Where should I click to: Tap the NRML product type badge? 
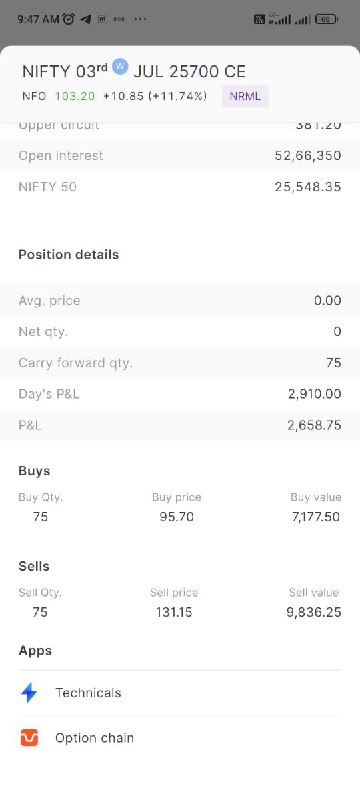(245, 96)
